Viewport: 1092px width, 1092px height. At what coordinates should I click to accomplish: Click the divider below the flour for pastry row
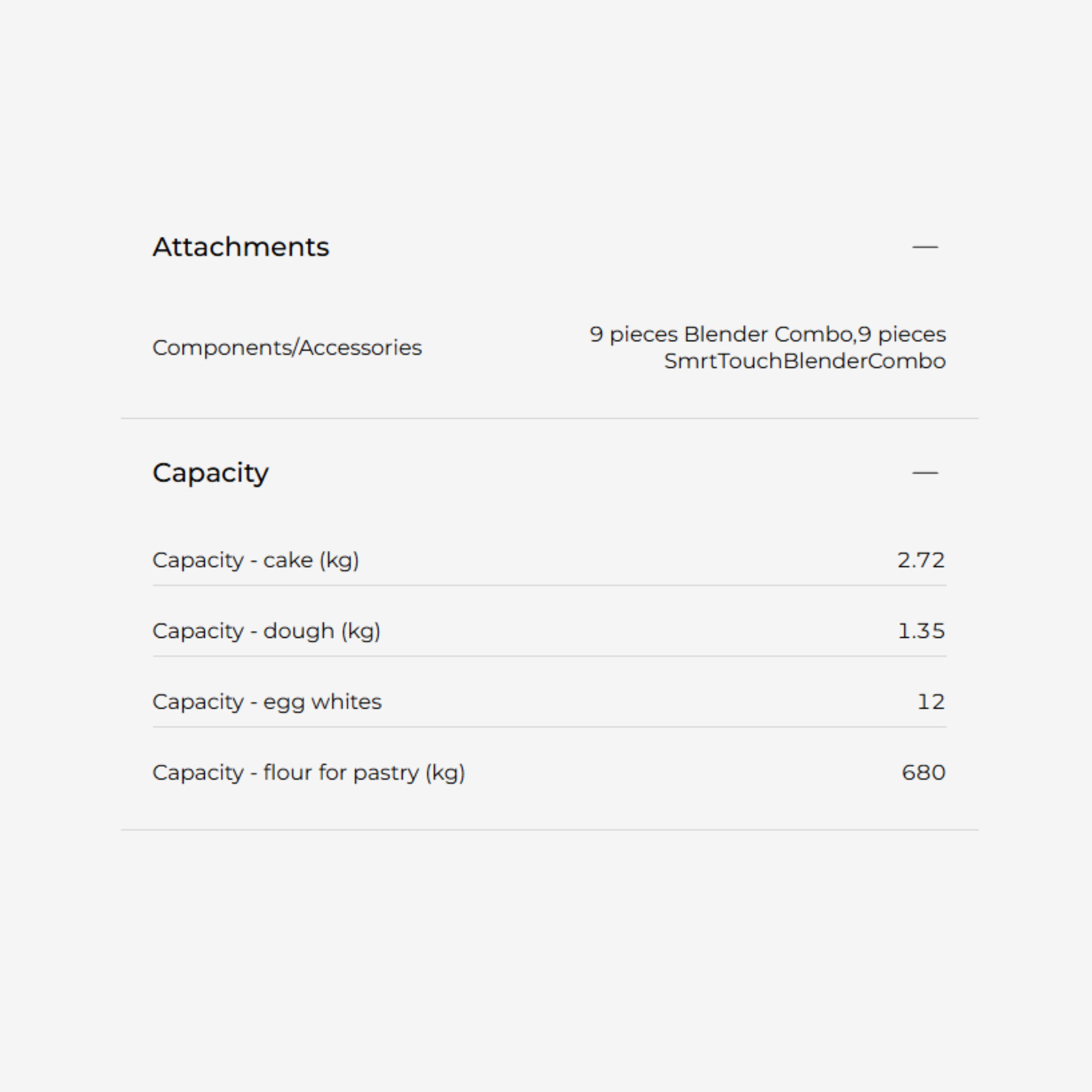coord(549,830)
